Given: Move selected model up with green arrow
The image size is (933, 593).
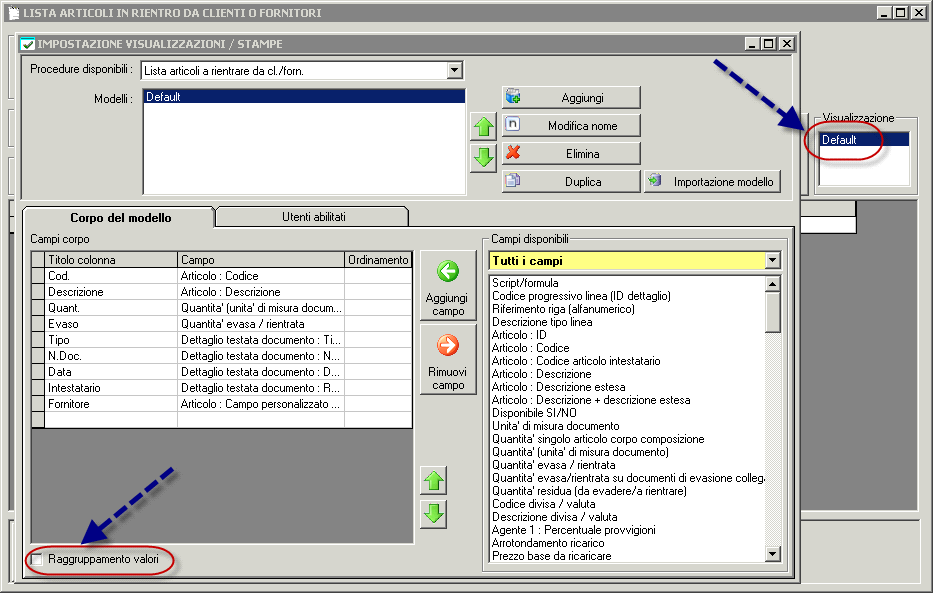Looking at the screenshot, I should tap(483, 126).
